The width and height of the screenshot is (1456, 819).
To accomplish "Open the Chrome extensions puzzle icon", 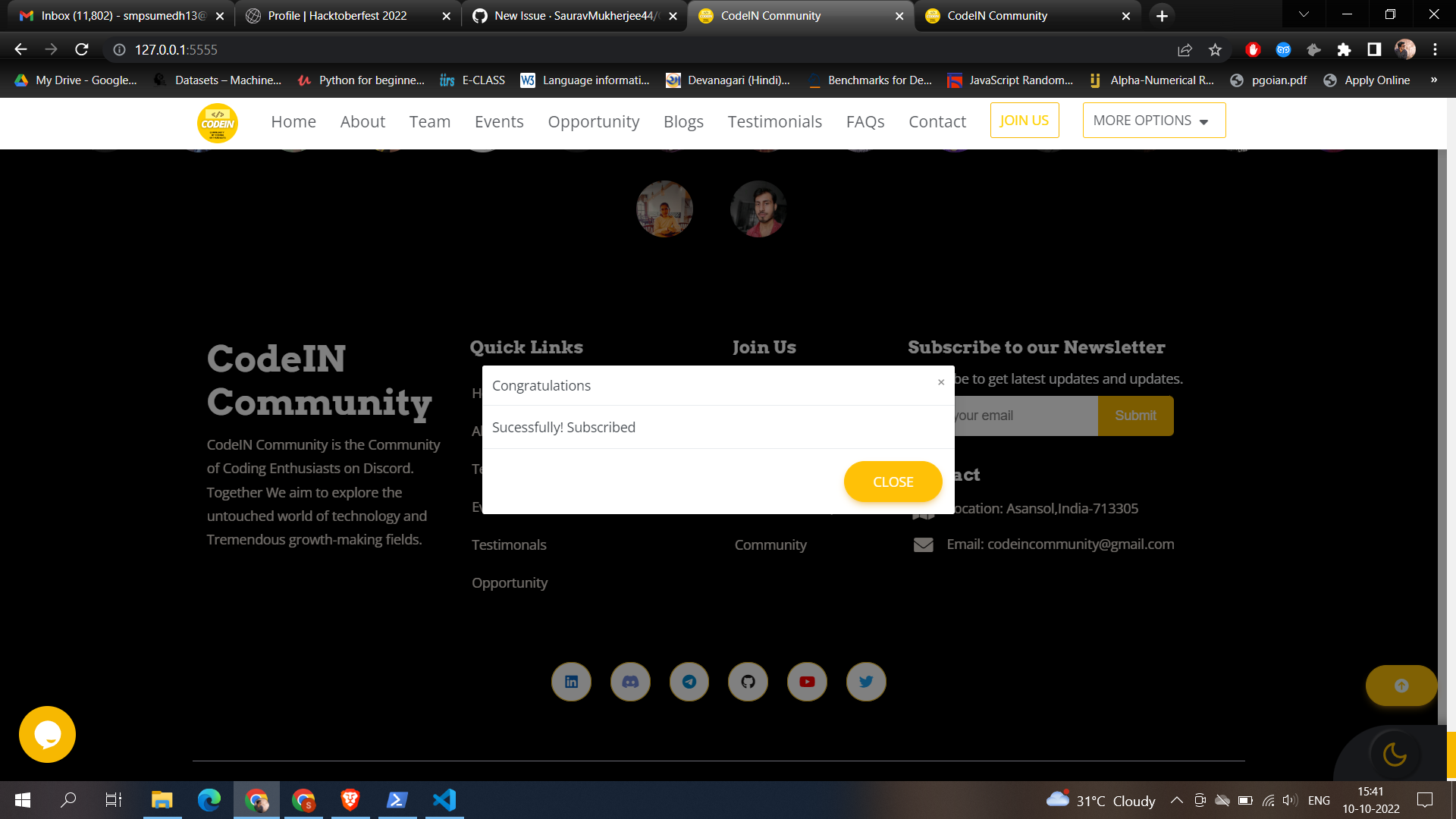I will click(x=1344, y=49).
